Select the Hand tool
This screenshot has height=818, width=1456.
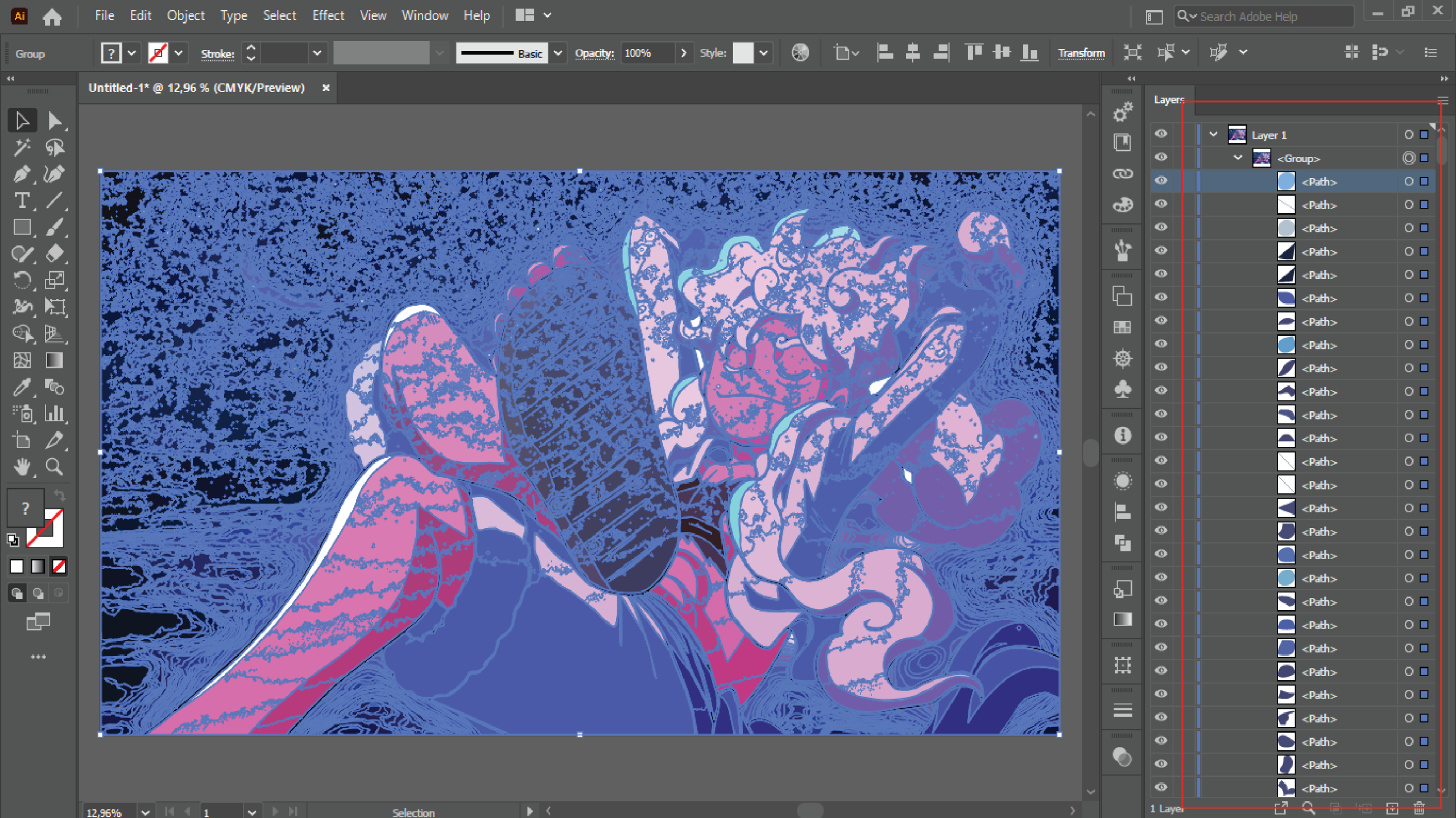click(x=22, y=467)
